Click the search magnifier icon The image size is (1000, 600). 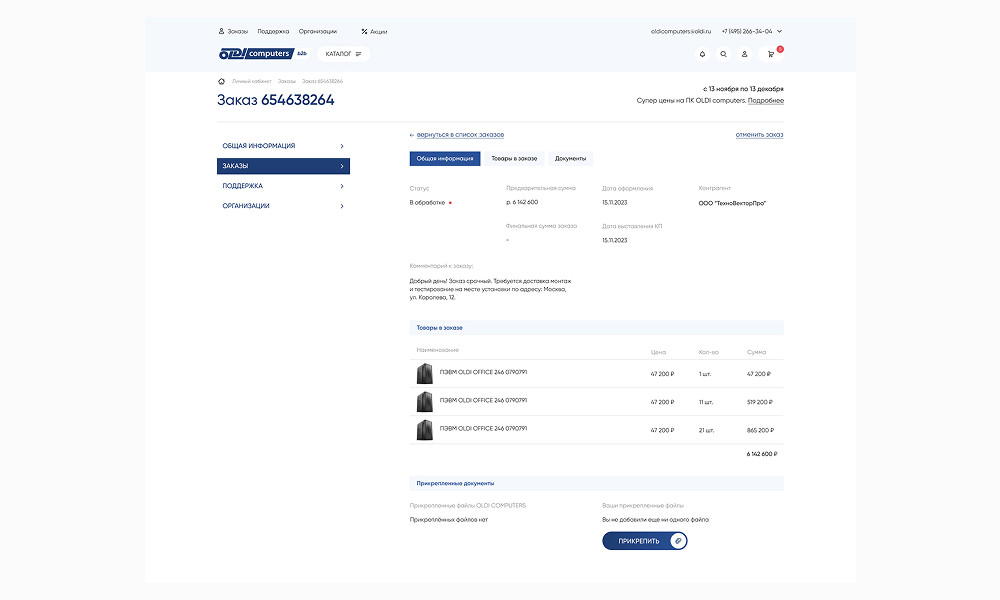723,54
